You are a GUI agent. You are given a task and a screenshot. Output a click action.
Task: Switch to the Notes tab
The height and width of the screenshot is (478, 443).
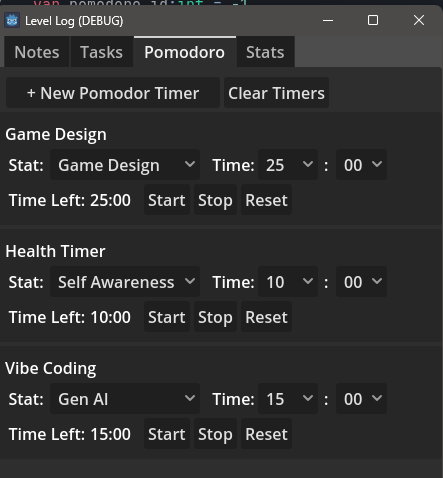click(37, 52)
